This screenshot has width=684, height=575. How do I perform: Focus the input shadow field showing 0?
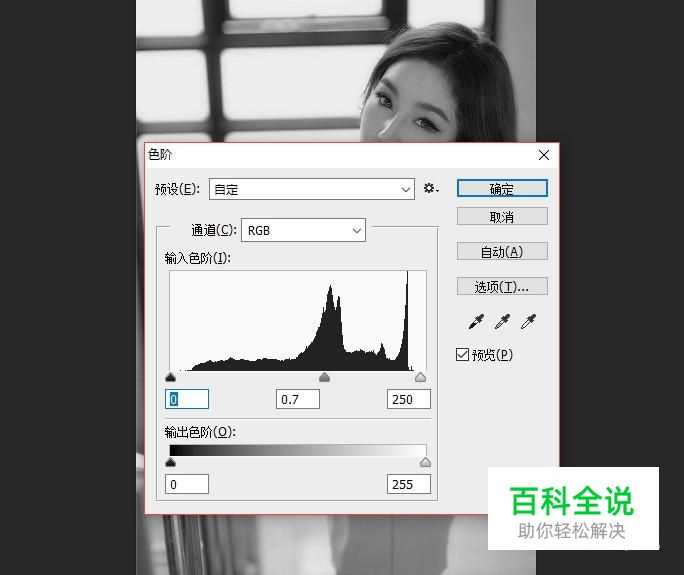coord(187,399)
